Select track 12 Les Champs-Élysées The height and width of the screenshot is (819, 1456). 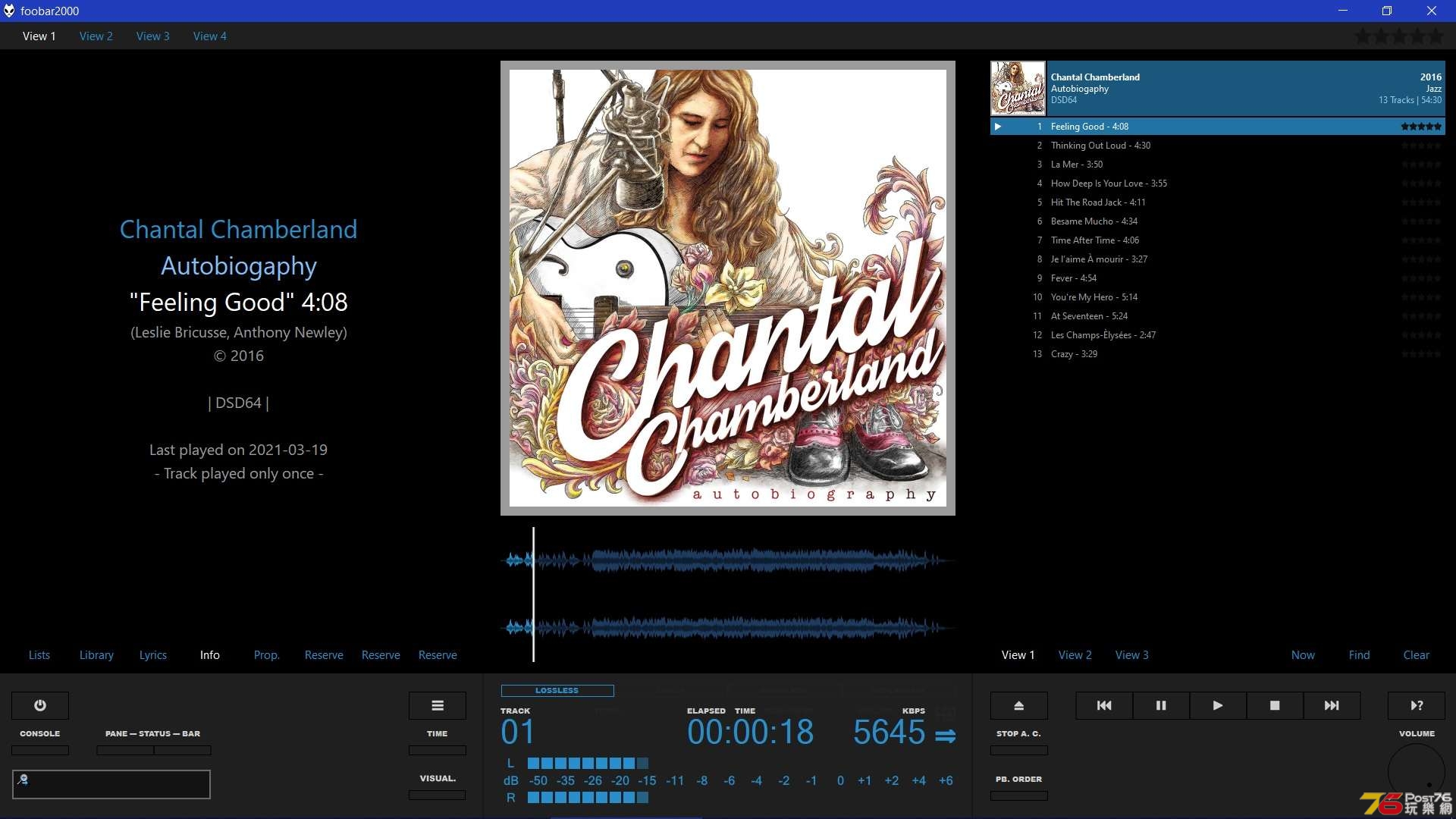click(1218, 335)
